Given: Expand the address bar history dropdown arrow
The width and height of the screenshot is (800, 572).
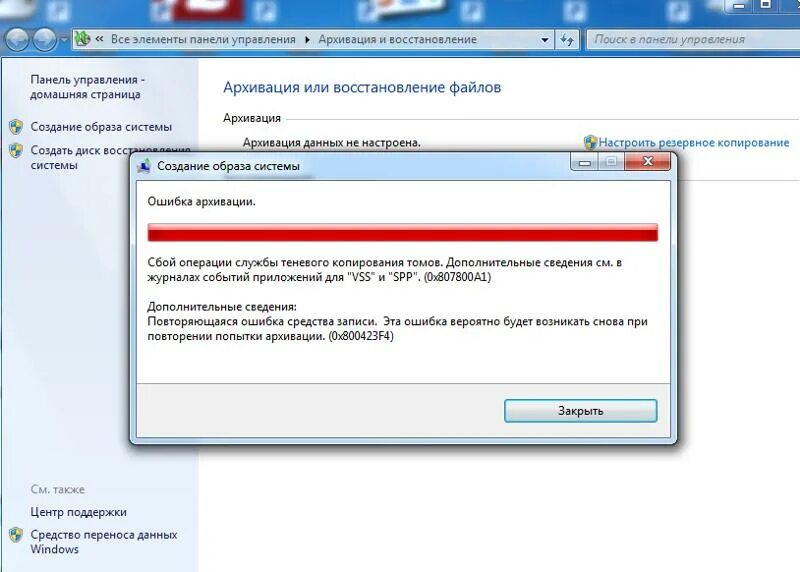Looking at the screenshot, I should [x=545, y=40].
